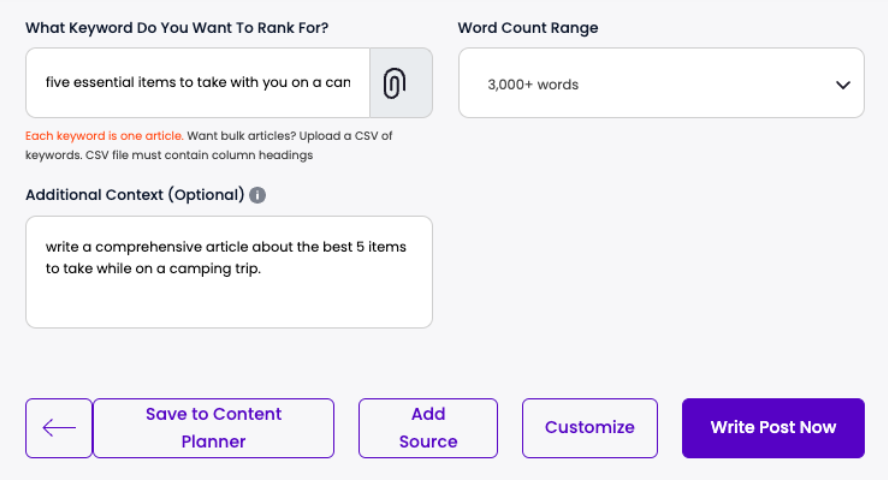Screen dimensions: 888x480
Task: Click "What Keyword Do You Want To Rank For?" label
Action: 177,28
